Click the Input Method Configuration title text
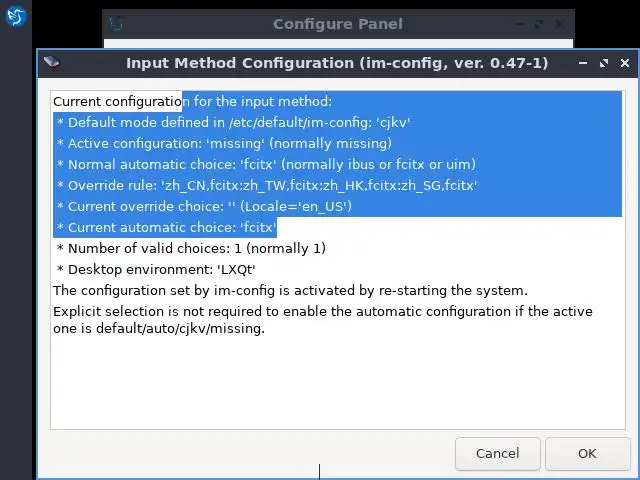Viewport: 640px width, 480px height. (x=336, y=63)
